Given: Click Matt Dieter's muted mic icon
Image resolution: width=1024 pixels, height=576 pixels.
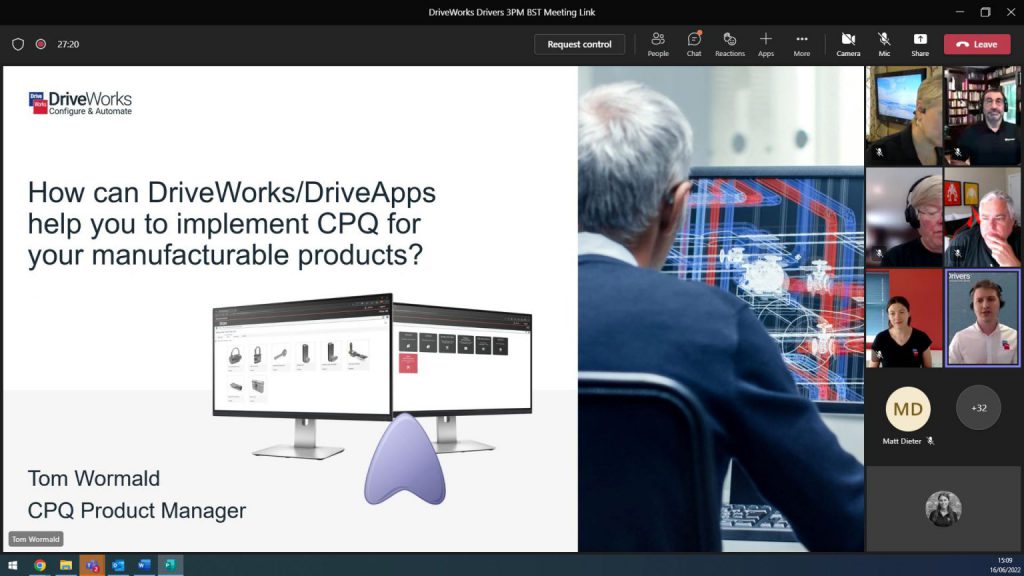Looking at the screenshot, I should coord(930,441).
